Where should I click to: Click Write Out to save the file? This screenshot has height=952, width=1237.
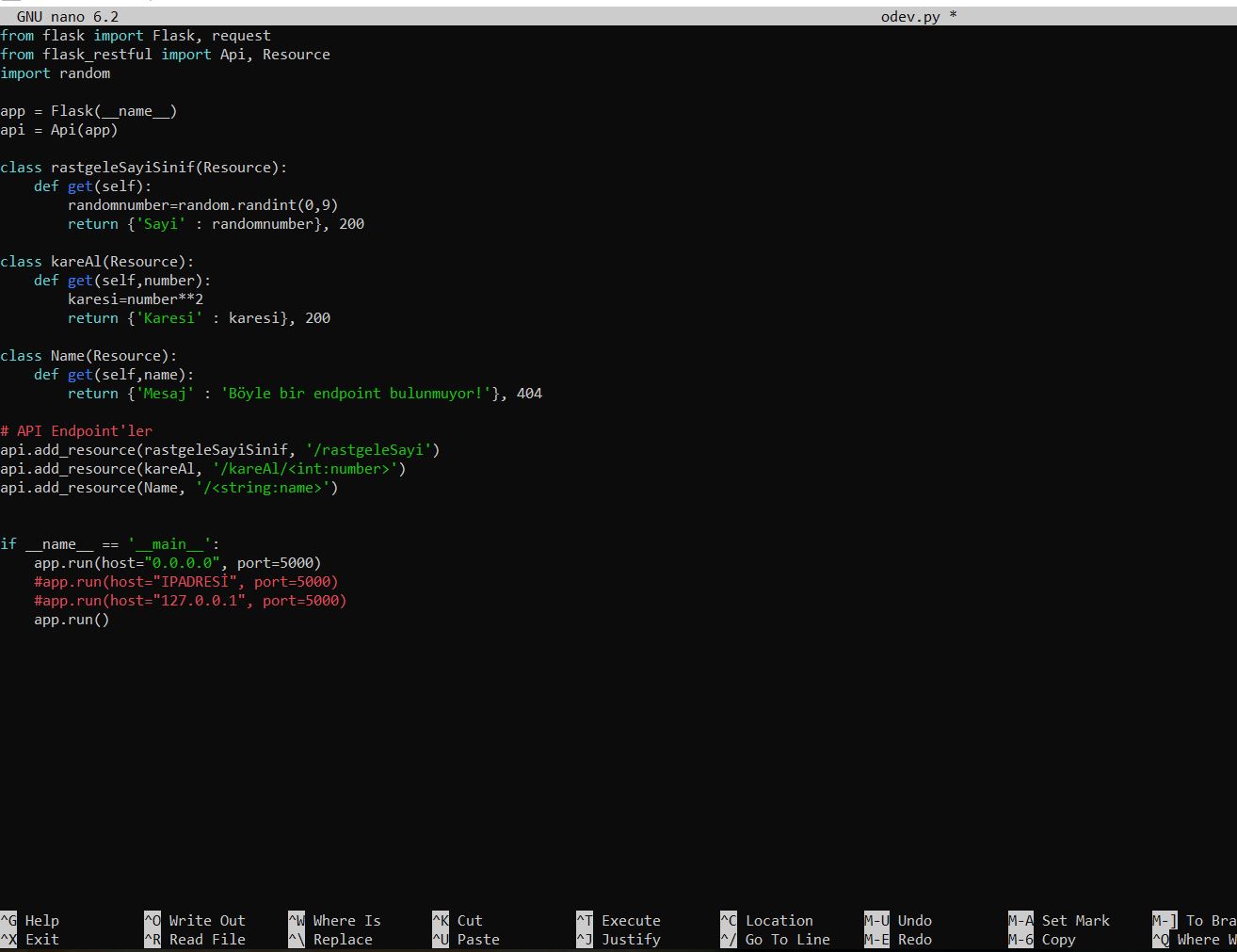click(206, 920)
